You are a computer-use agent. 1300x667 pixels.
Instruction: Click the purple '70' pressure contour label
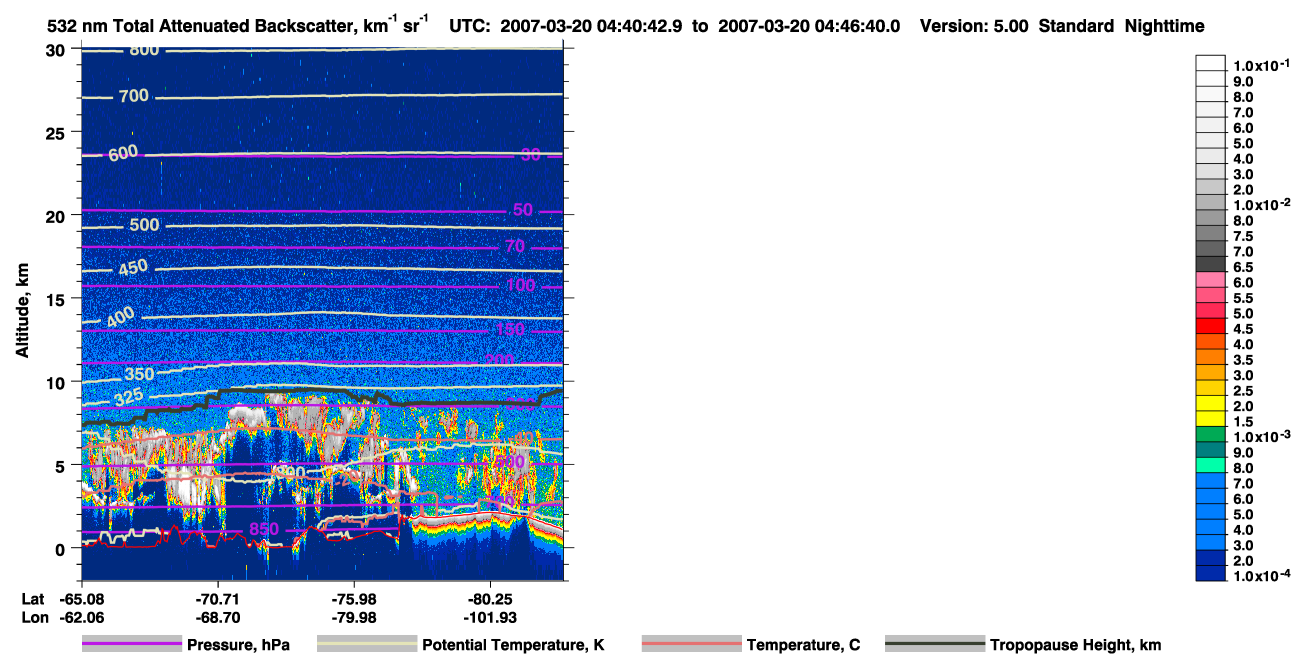pyautogui.click(x=515, y=246)
